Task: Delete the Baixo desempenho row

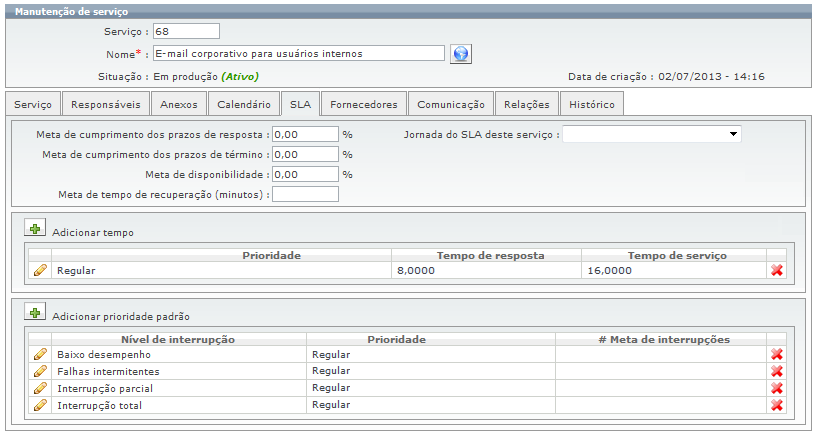Action: pyautogui.click(x=776, y=354)
